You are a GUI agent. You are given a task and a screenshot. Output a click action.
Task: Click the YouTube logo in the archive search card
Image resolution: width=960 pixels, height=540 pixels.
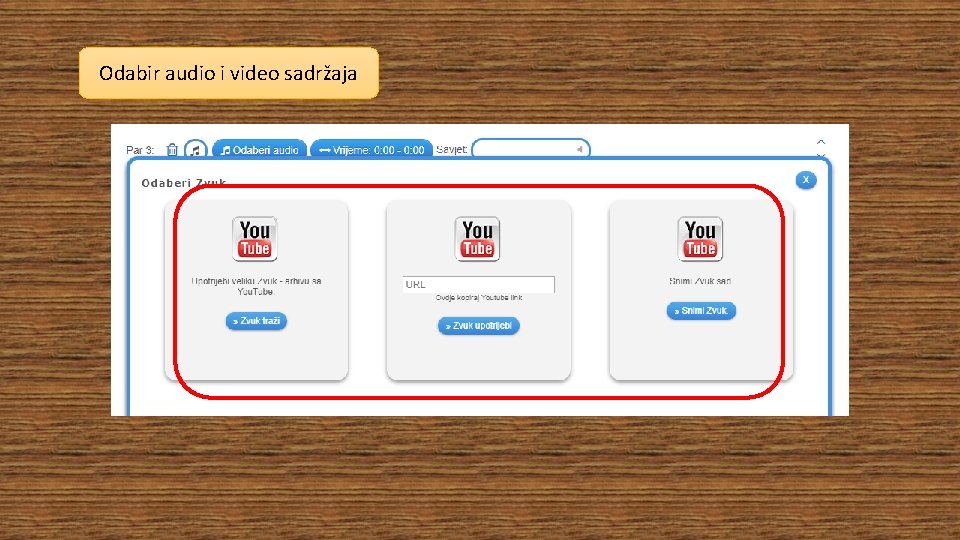click(x=255, y=239)
